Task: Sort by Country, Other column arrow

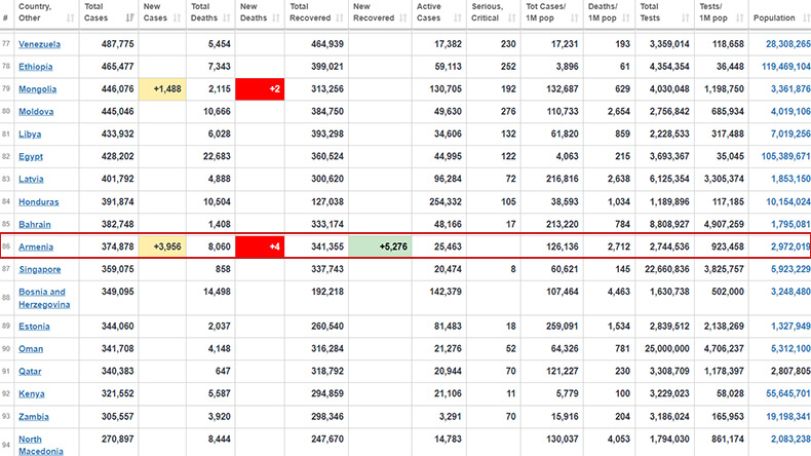Action: pos(70,18)
